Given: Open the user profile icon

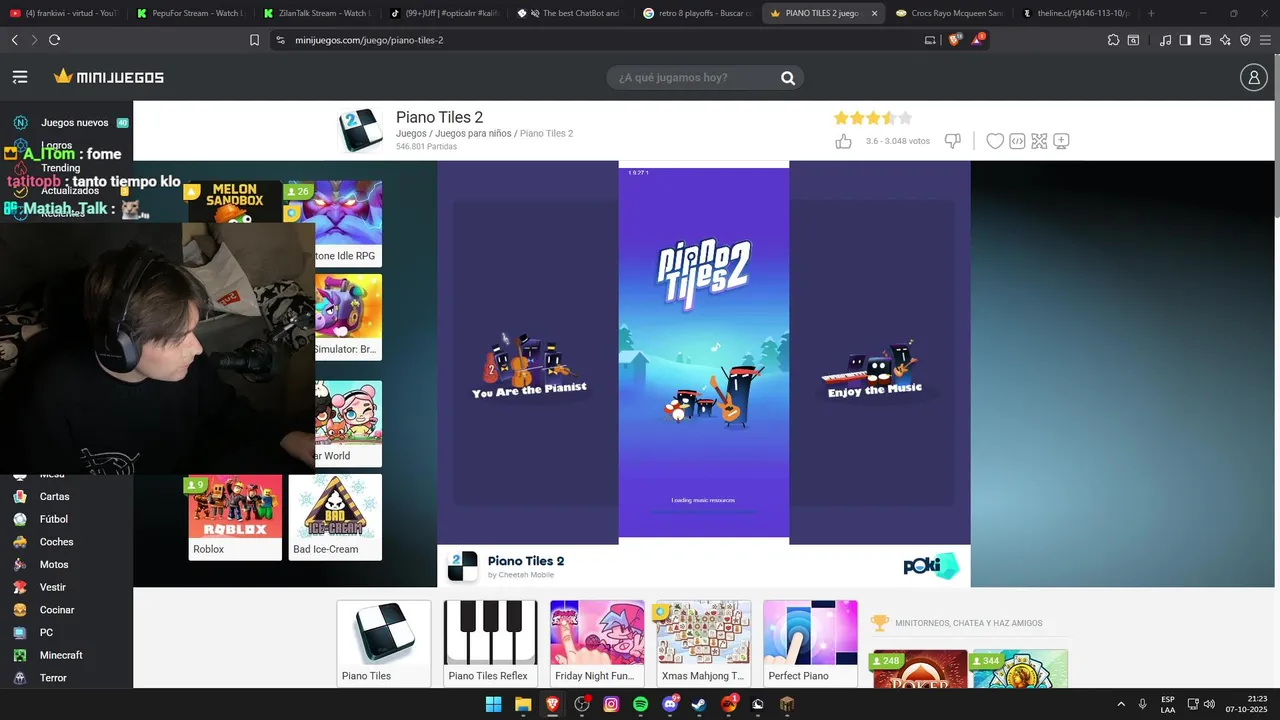Looking at the screenshot, I should (x=1253, y=77).
